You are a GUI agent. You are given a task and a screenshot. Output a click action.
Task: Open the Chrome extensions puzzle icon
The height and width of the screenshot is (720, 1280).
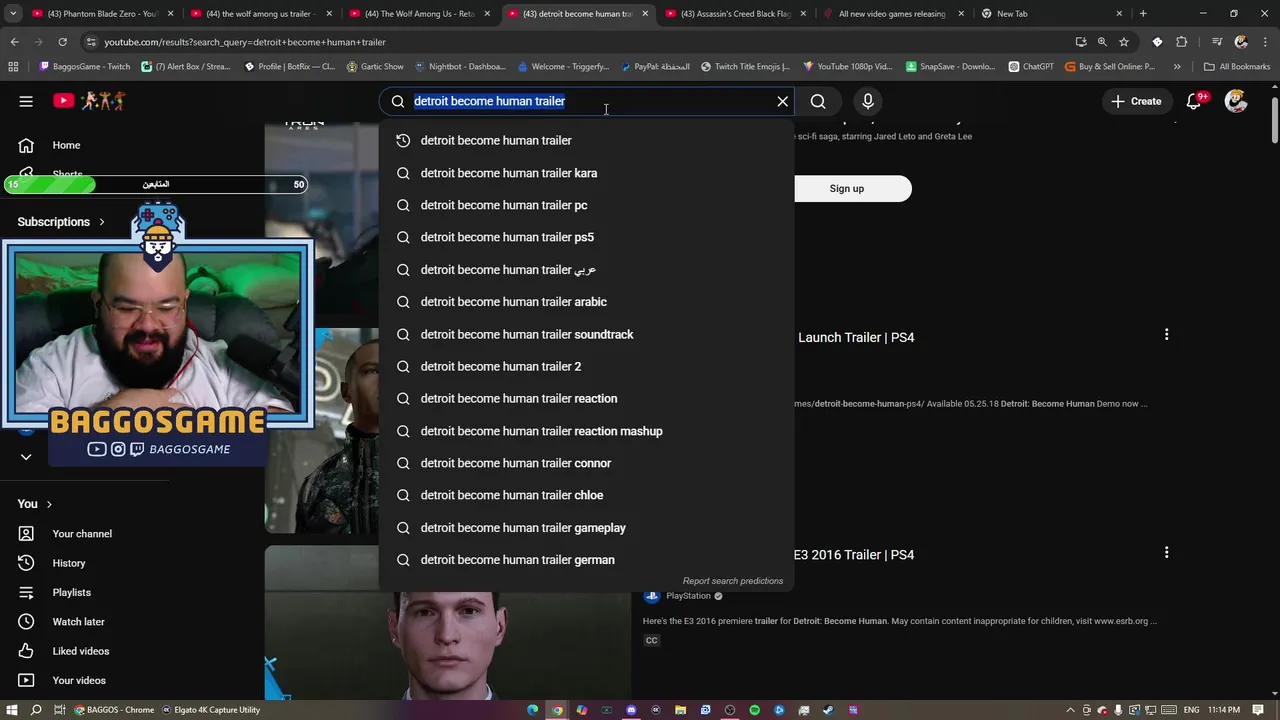click(x=1181, y=42)
